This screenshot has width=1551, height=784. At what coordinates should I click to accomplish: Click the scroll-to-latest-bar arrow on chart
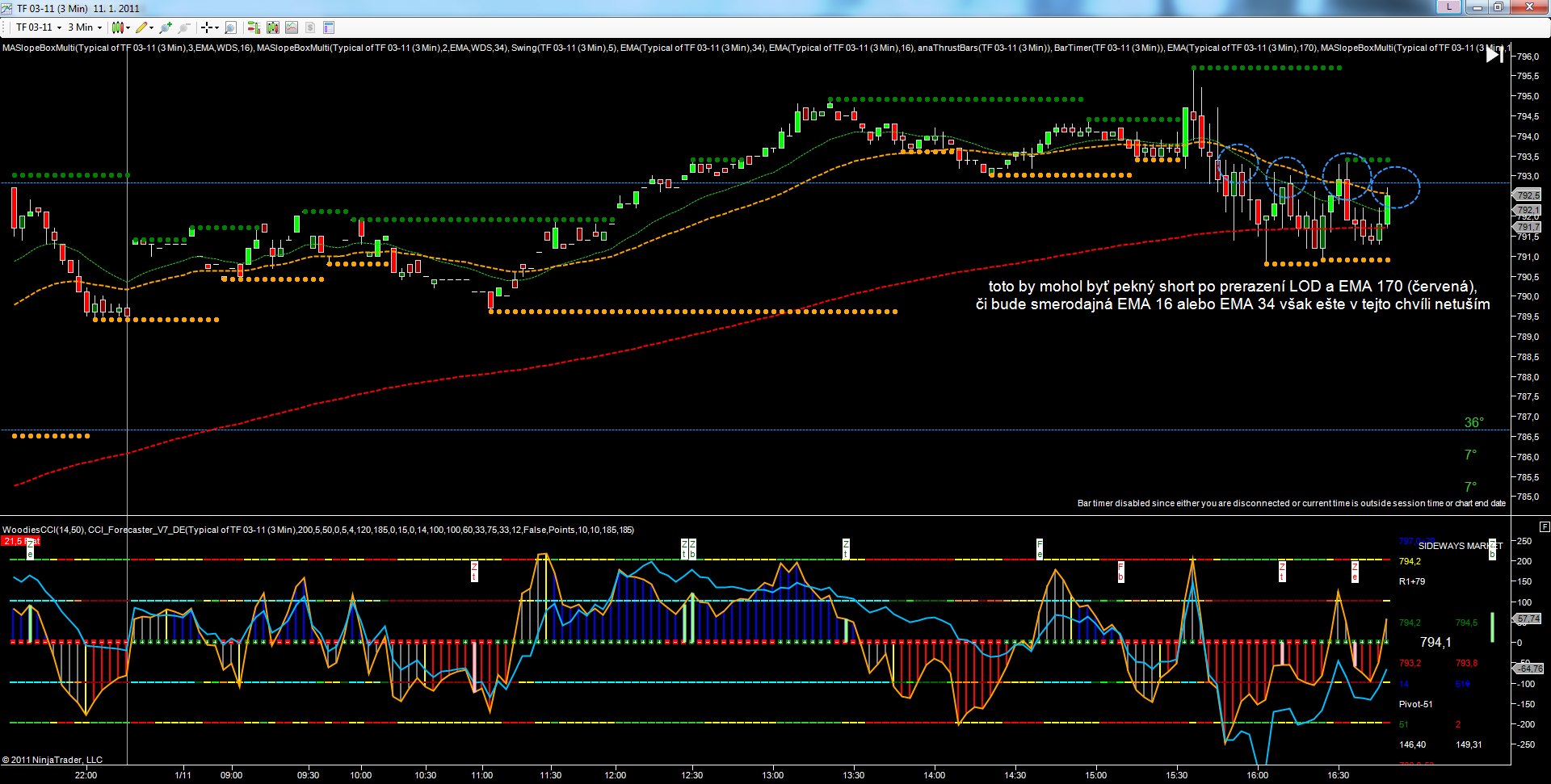tap(1494, 54)
